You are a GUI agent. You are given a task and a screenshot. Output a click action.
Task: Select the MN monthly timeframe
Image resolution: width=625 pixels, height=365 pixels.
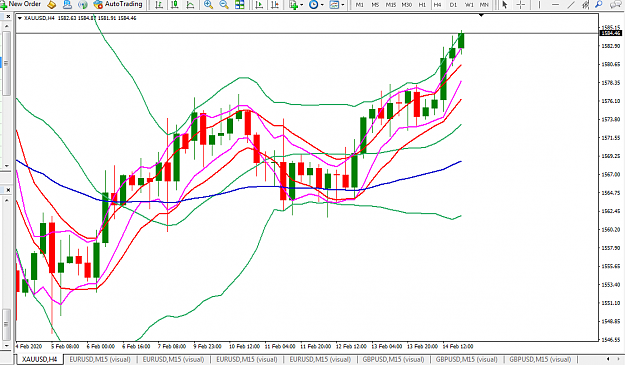[484, 5]
